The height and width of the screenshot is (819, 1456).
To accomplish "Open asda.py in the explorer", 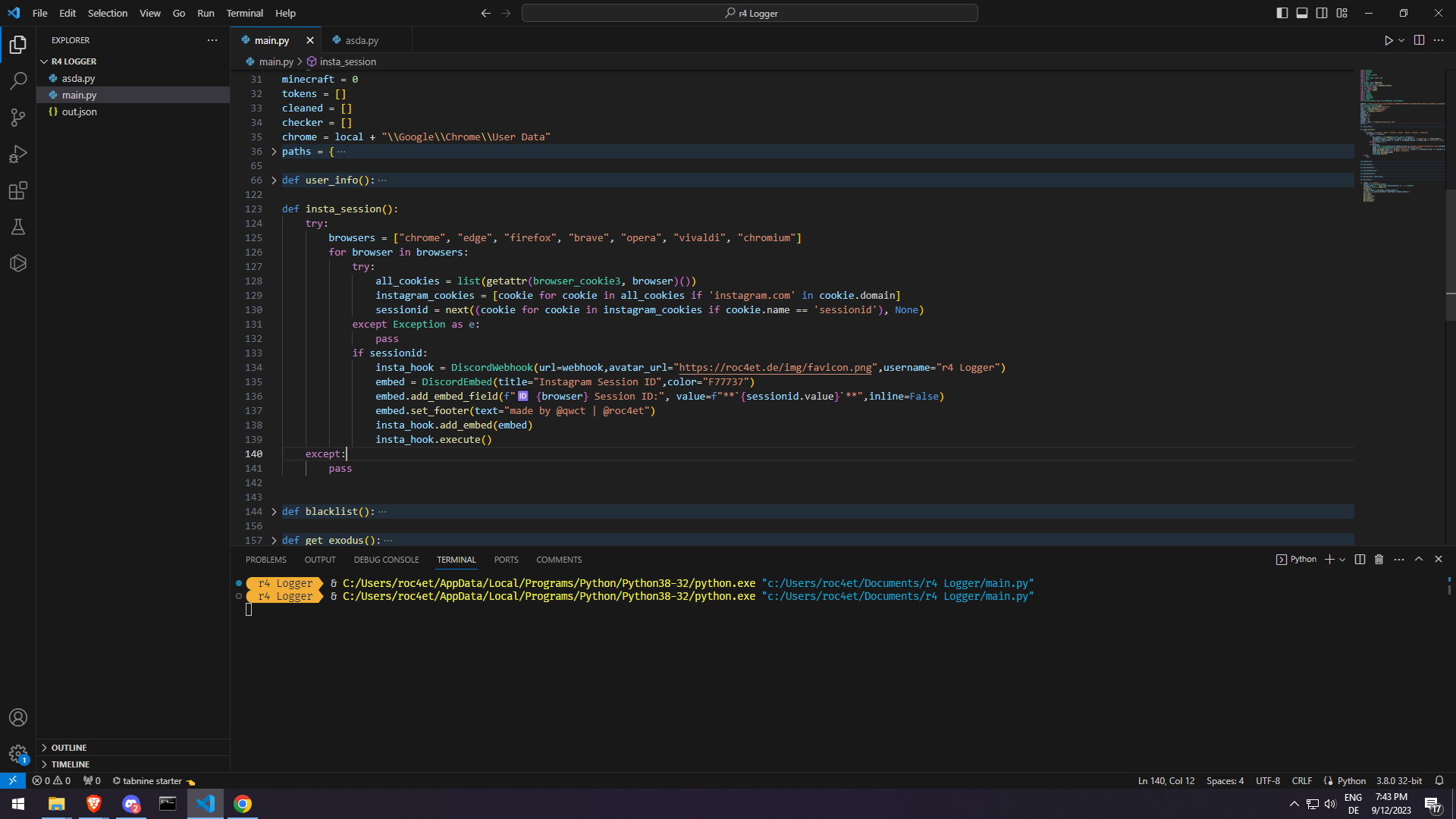I will pos(78,78).
